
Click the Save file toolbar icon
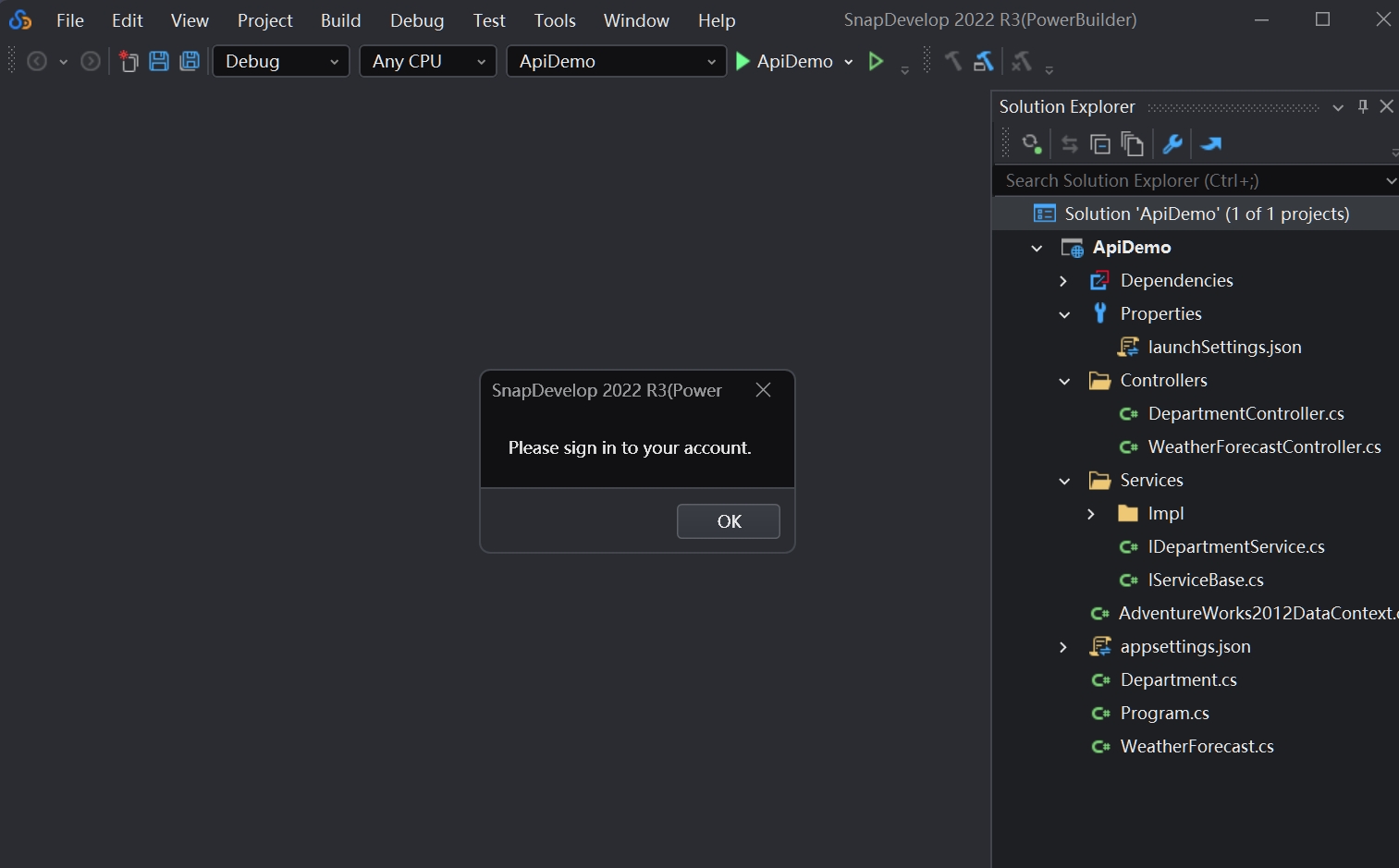[x=159, y=61]
